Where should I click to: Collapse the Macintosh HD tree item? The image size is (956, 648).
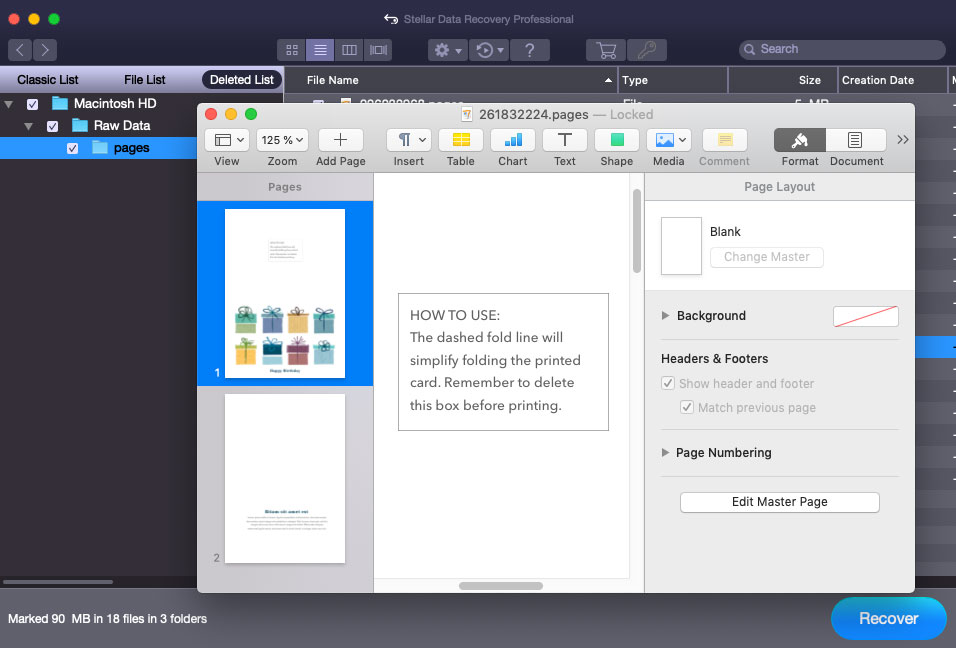point(9,104)
